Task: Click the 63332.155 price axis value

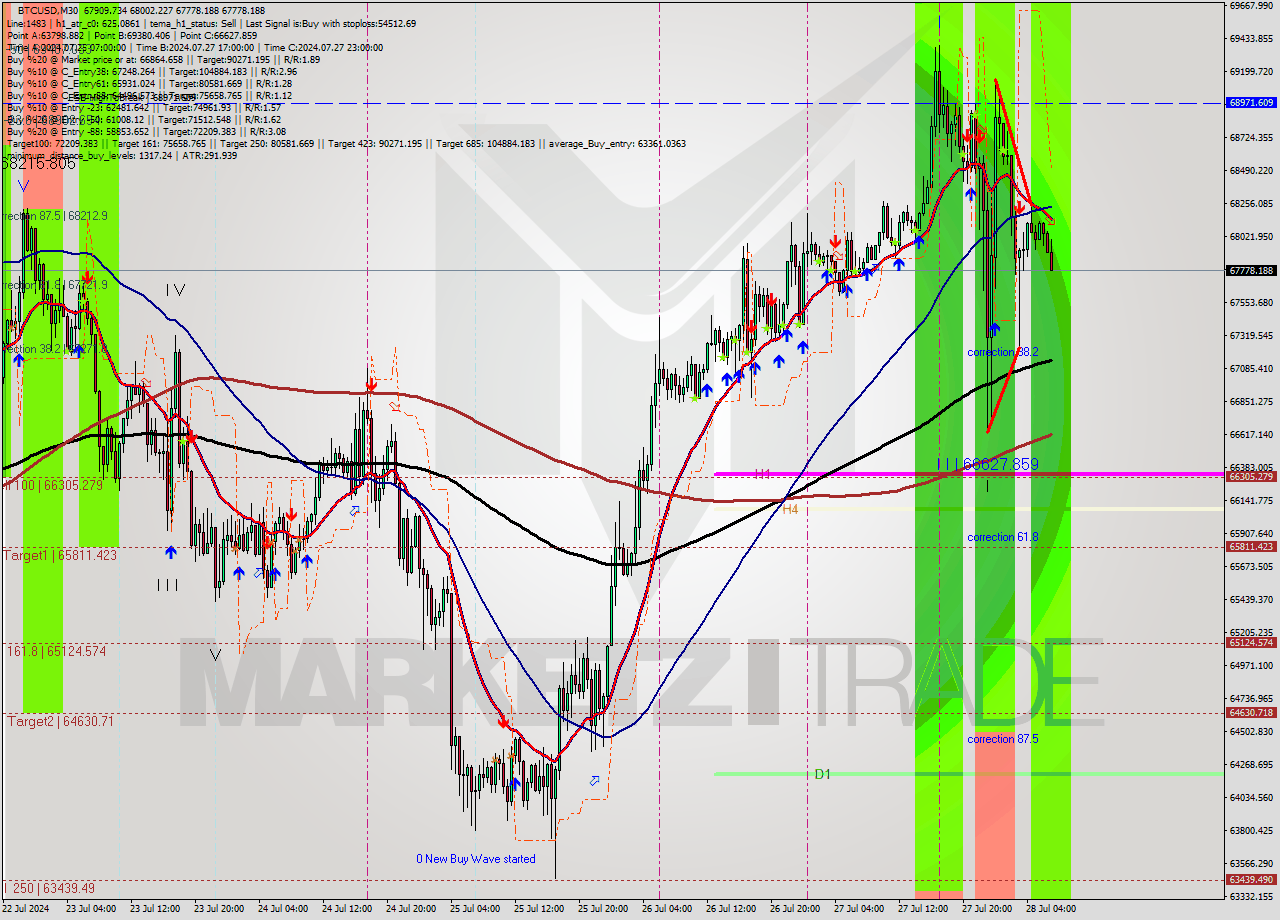Action: 1252,896
